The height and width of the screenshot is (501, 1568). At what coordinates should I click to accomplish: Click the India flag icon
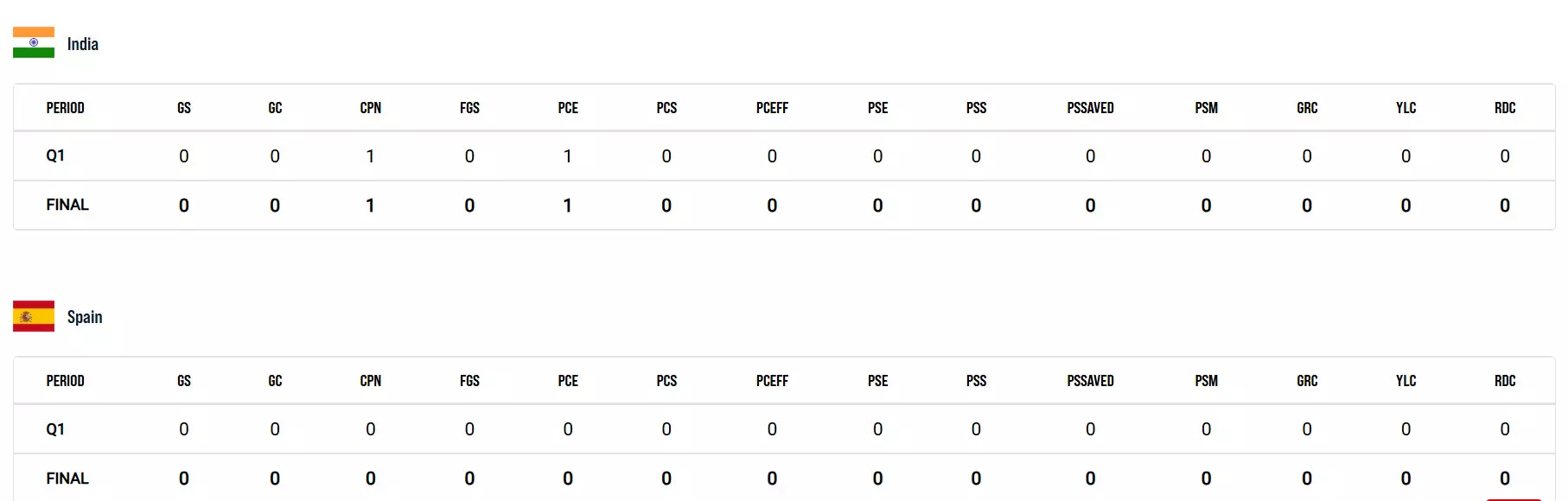(34, 42)
